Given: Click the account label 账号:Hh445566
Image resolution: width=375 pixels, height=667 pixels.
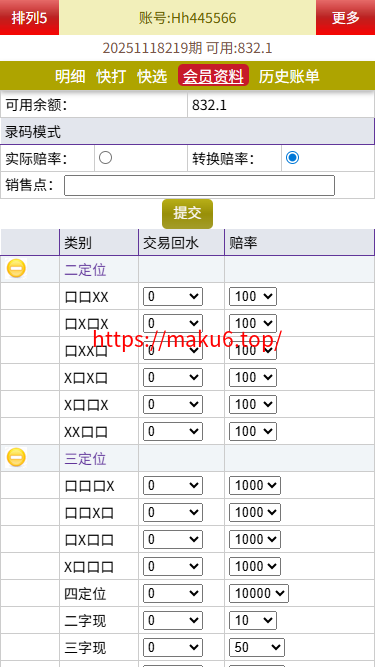Looking at the screenshot, I should point(188,18).
